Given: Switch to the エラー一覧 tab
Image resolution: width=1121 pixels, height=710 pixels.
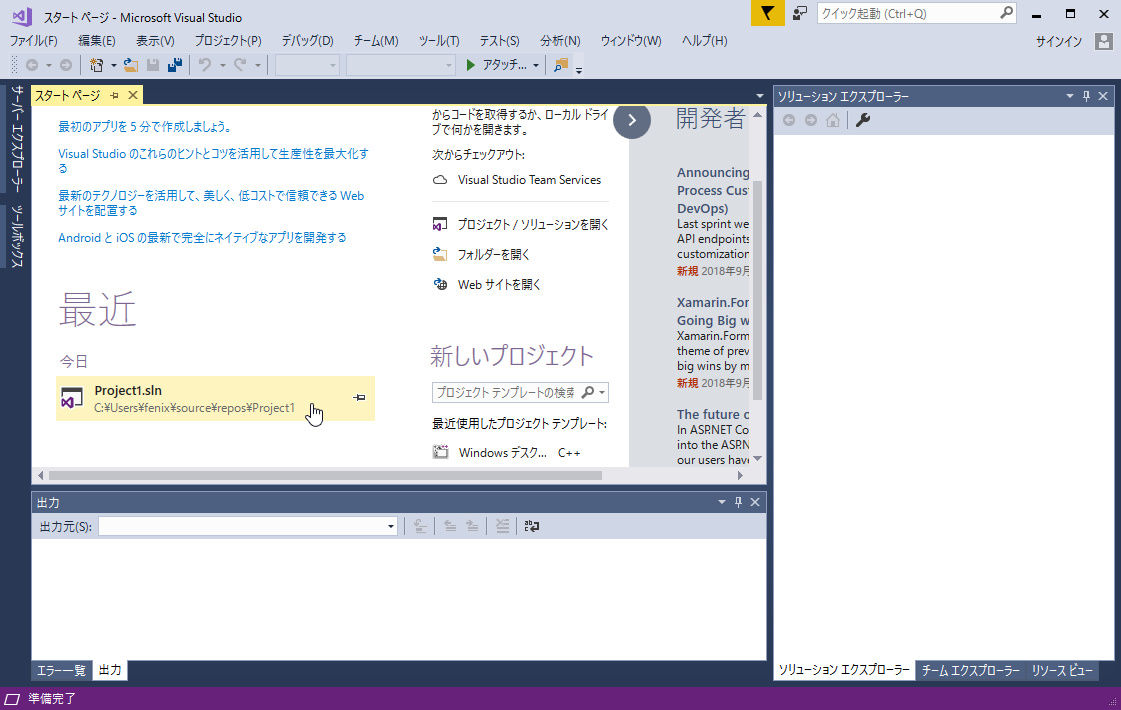Looking at the screenshot, I should coord(61,670).
